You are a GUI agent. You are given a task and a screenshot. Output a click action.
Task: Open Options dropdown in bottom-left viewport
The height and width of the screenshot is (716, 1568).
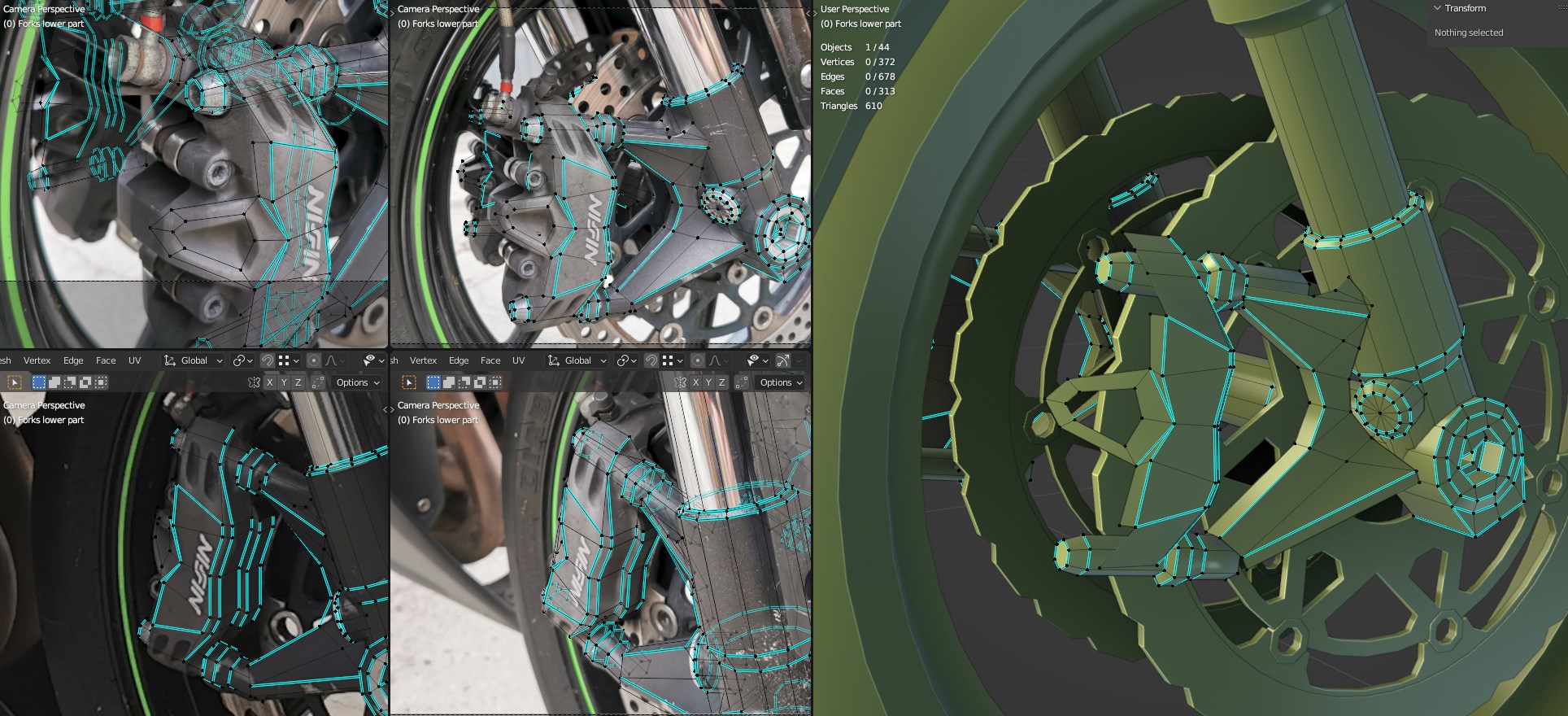358,382
